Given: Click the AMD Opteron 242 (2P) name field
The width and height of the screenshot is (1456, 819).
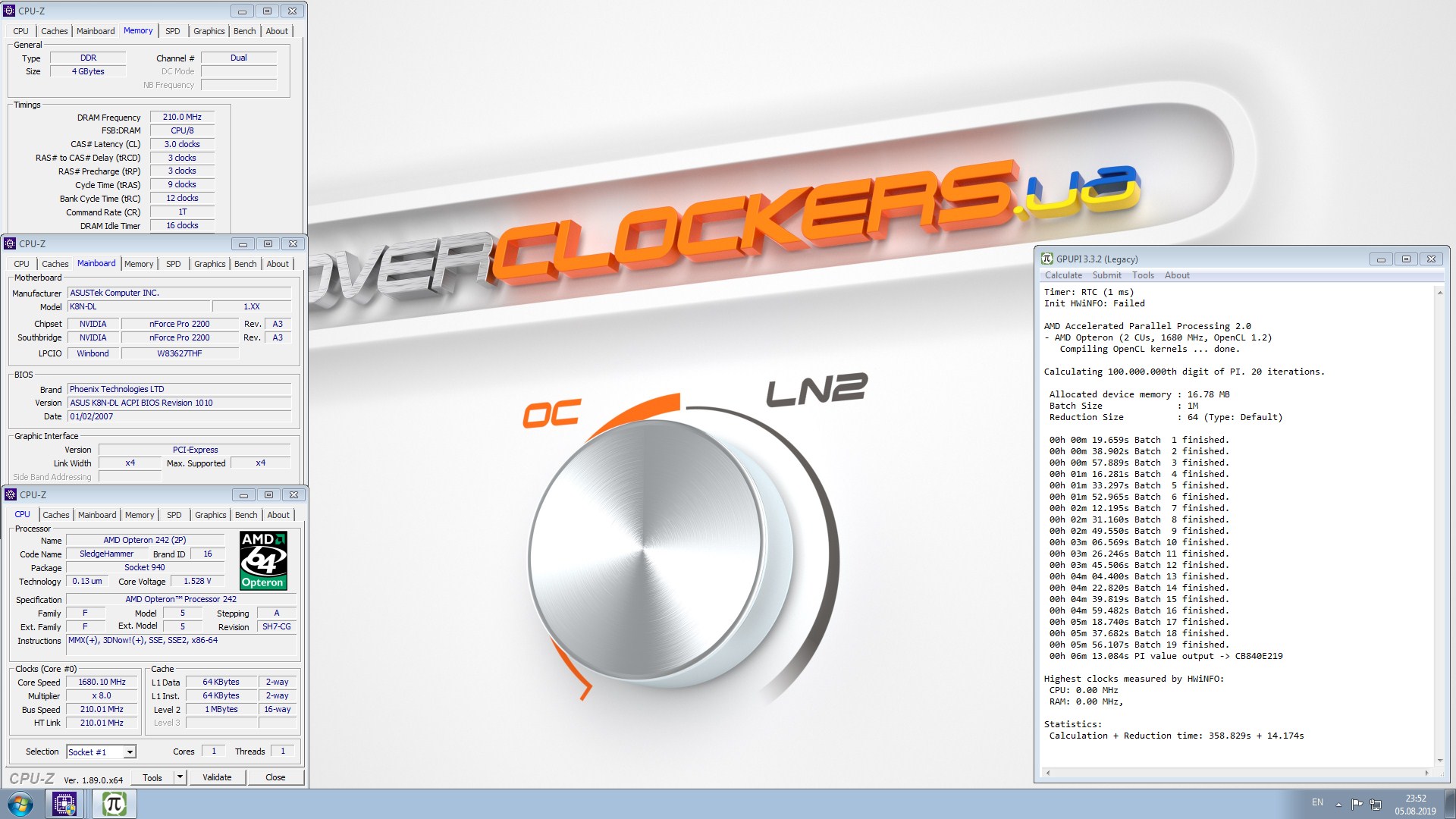Looking at the screenshot, I should [x=145, y=540].
